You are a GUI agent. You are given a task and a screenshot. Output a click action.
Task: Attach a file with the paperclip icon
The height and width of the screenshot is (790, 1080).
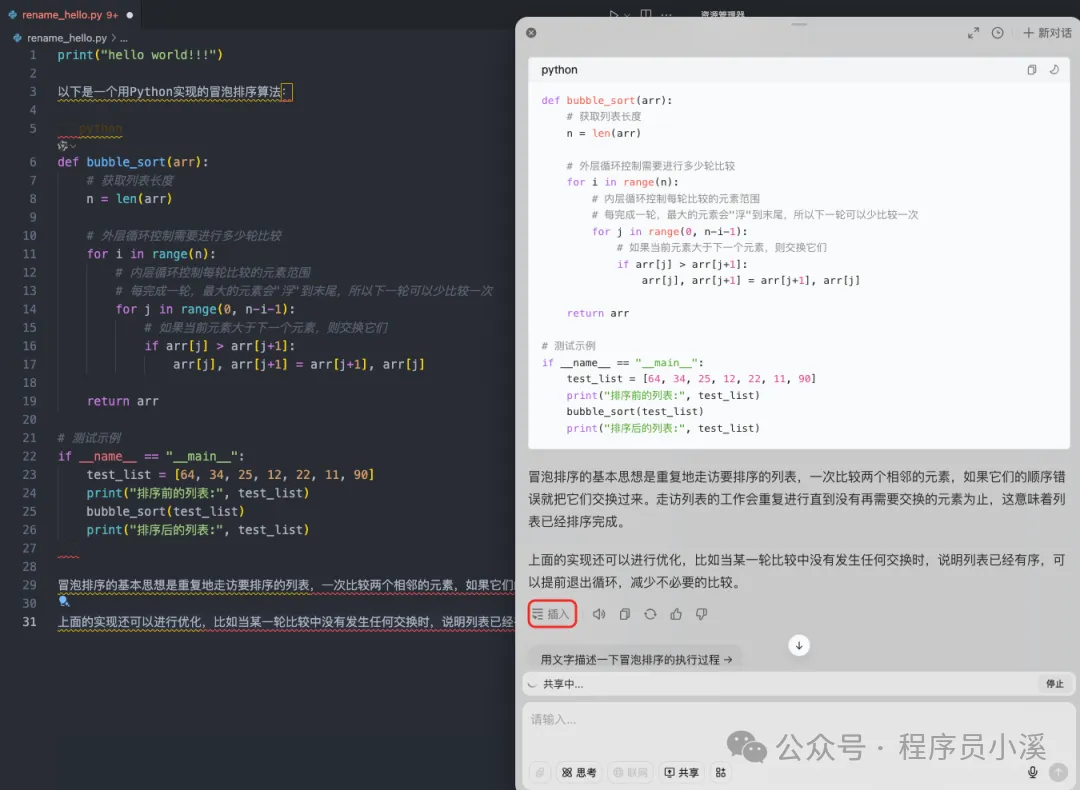540,772
